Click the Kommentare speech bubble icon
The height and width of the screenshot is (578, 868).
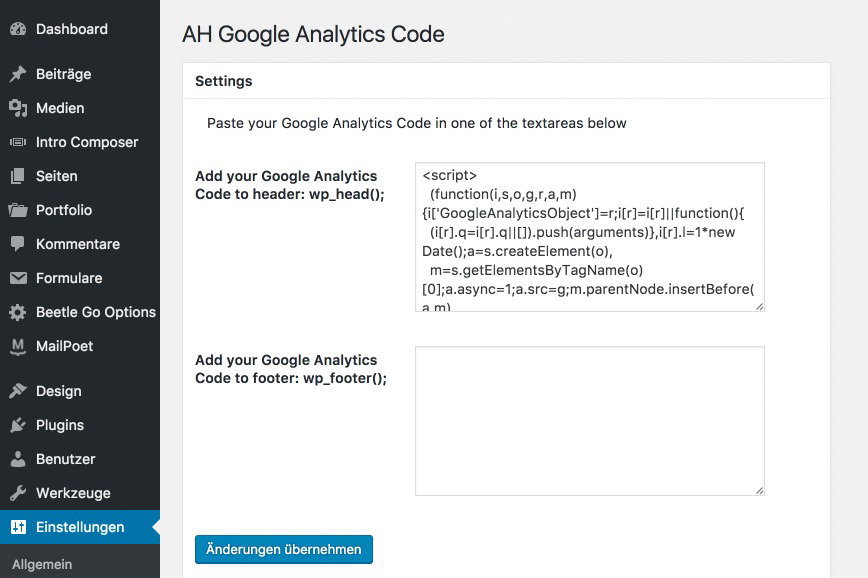click(18, 244)
